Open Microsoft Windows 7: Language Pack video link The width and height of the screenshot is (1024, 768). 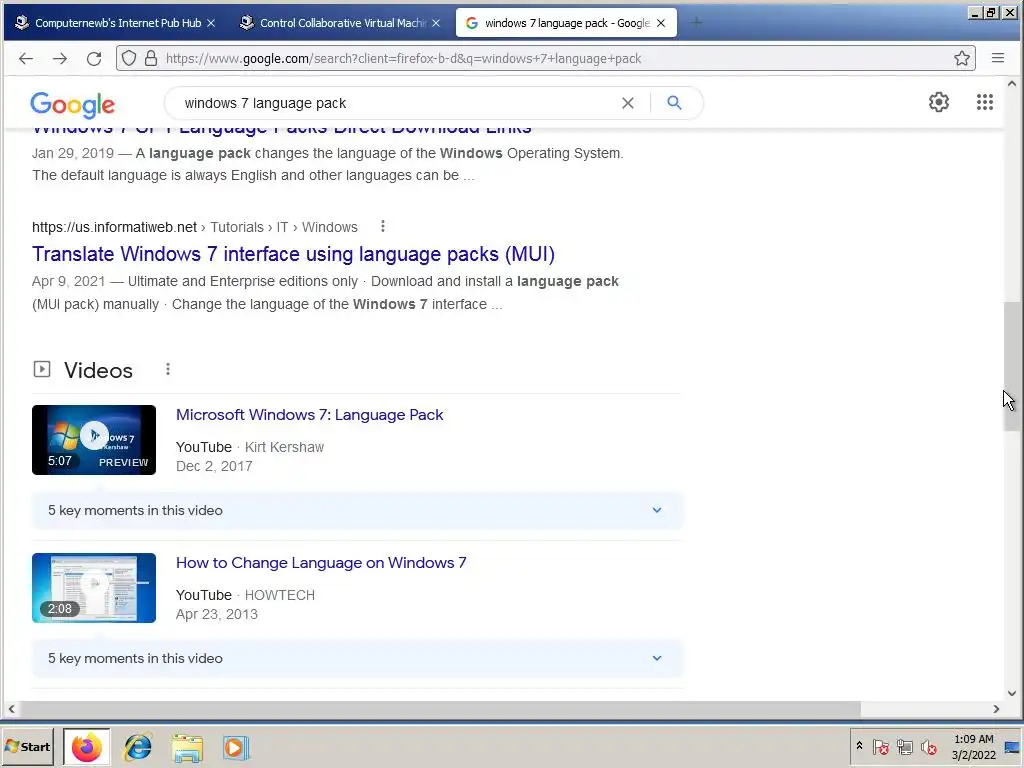tap(310, 415)
